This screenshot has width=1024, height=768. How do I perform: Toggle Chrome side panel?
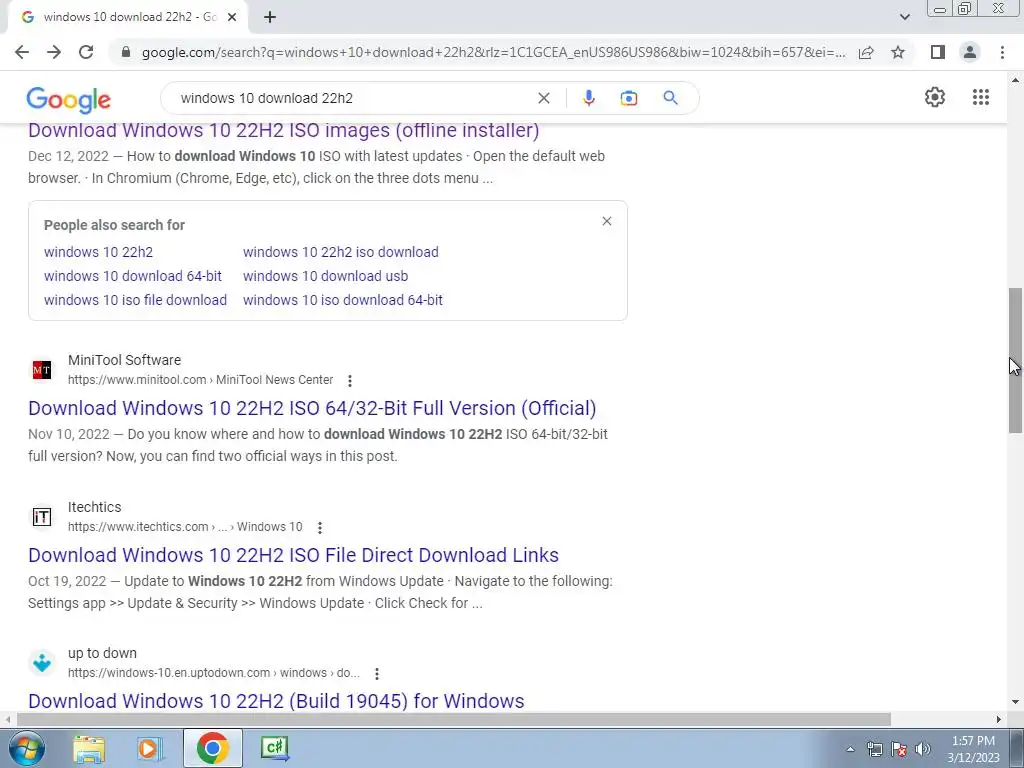pos(938,52)
